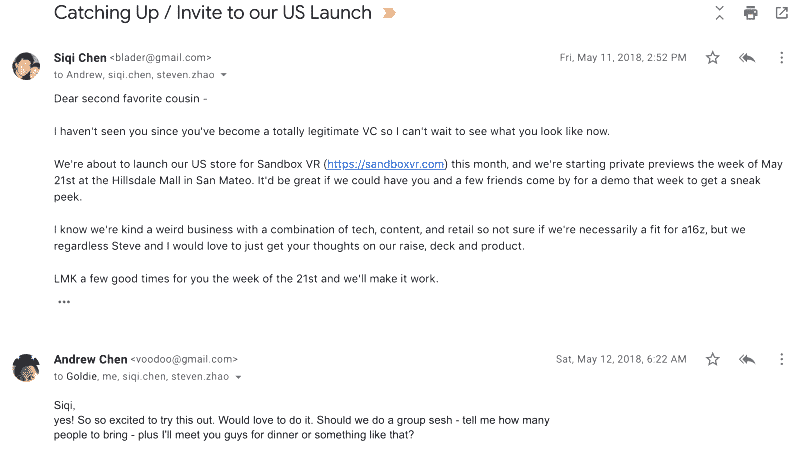Click the Fri, May 11, 2018 timestamp
Screen dimensions: 800x452
pos(622,58)
